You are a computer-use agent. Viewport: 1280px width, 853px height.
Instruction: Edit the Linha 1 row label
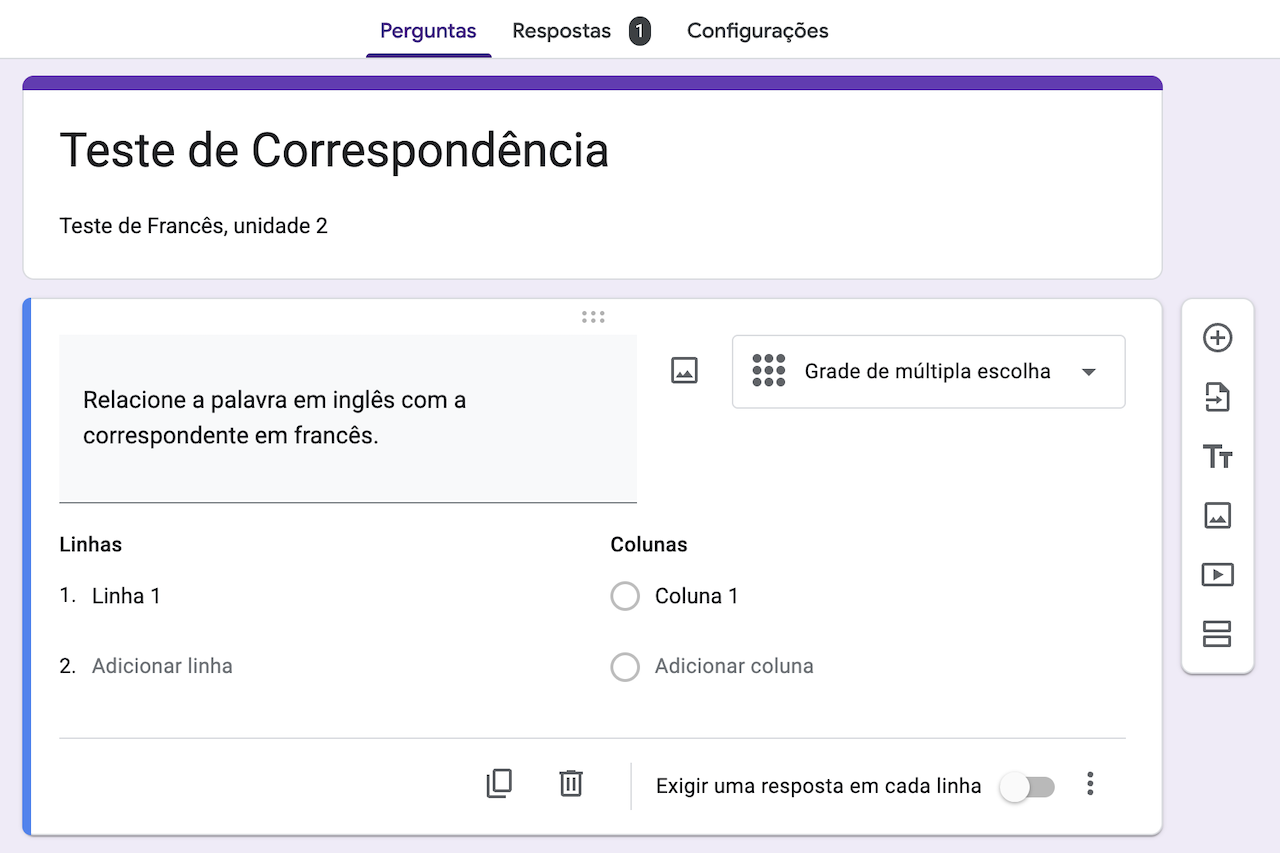click(x=126, y=597)
